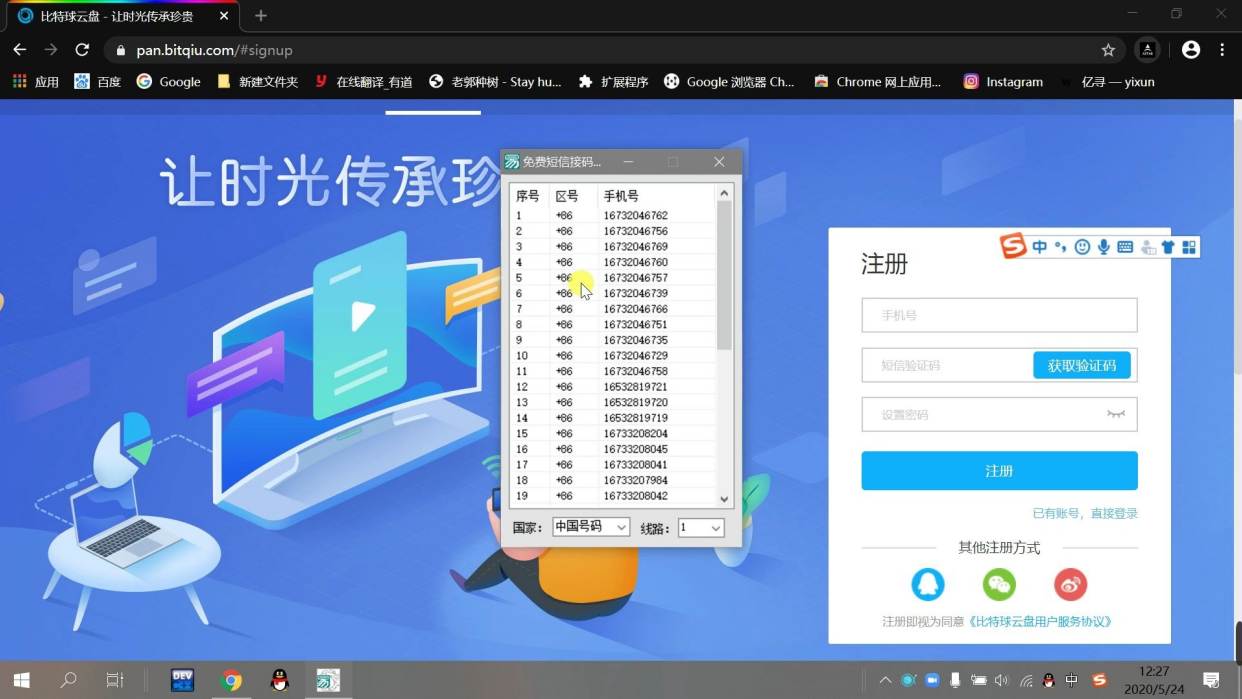Viewport: 1242px width, 699px height.
Task: Open the Sogou soft keyboard icon
Action: [1126, 246]
